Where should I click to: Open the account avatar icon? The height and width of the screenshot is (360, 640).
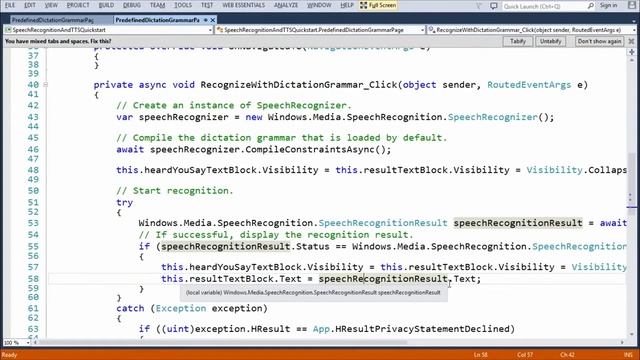(x=632, y=6)
